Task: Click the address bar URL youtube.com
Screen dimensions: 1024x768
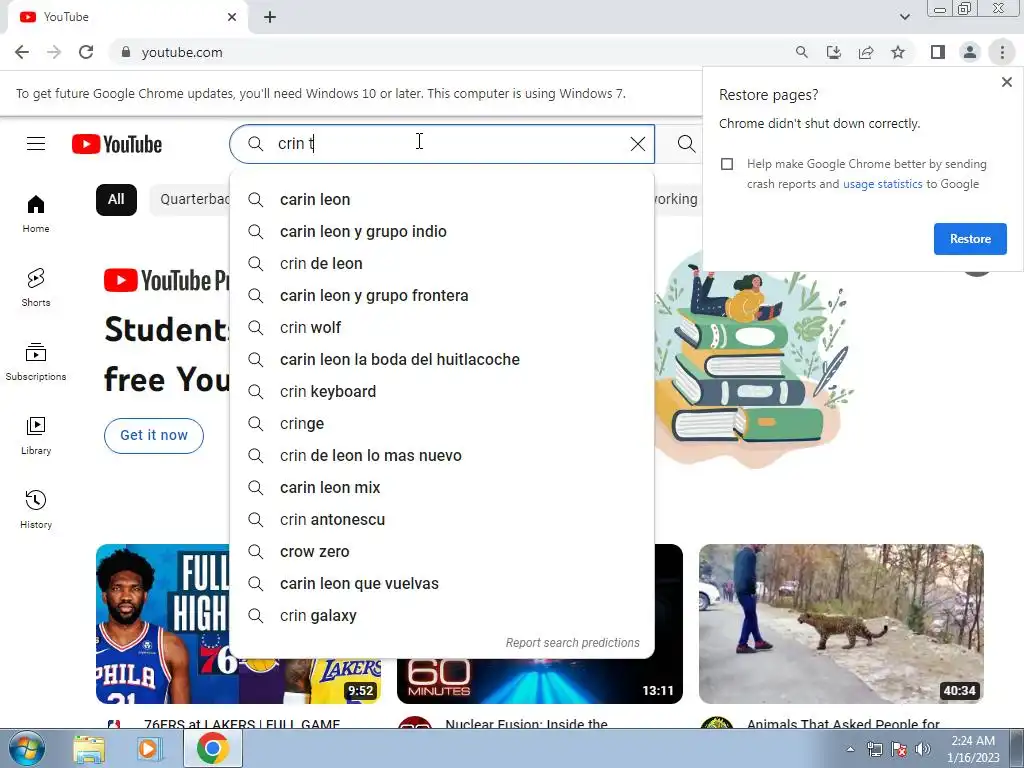Action: point(182,52)
